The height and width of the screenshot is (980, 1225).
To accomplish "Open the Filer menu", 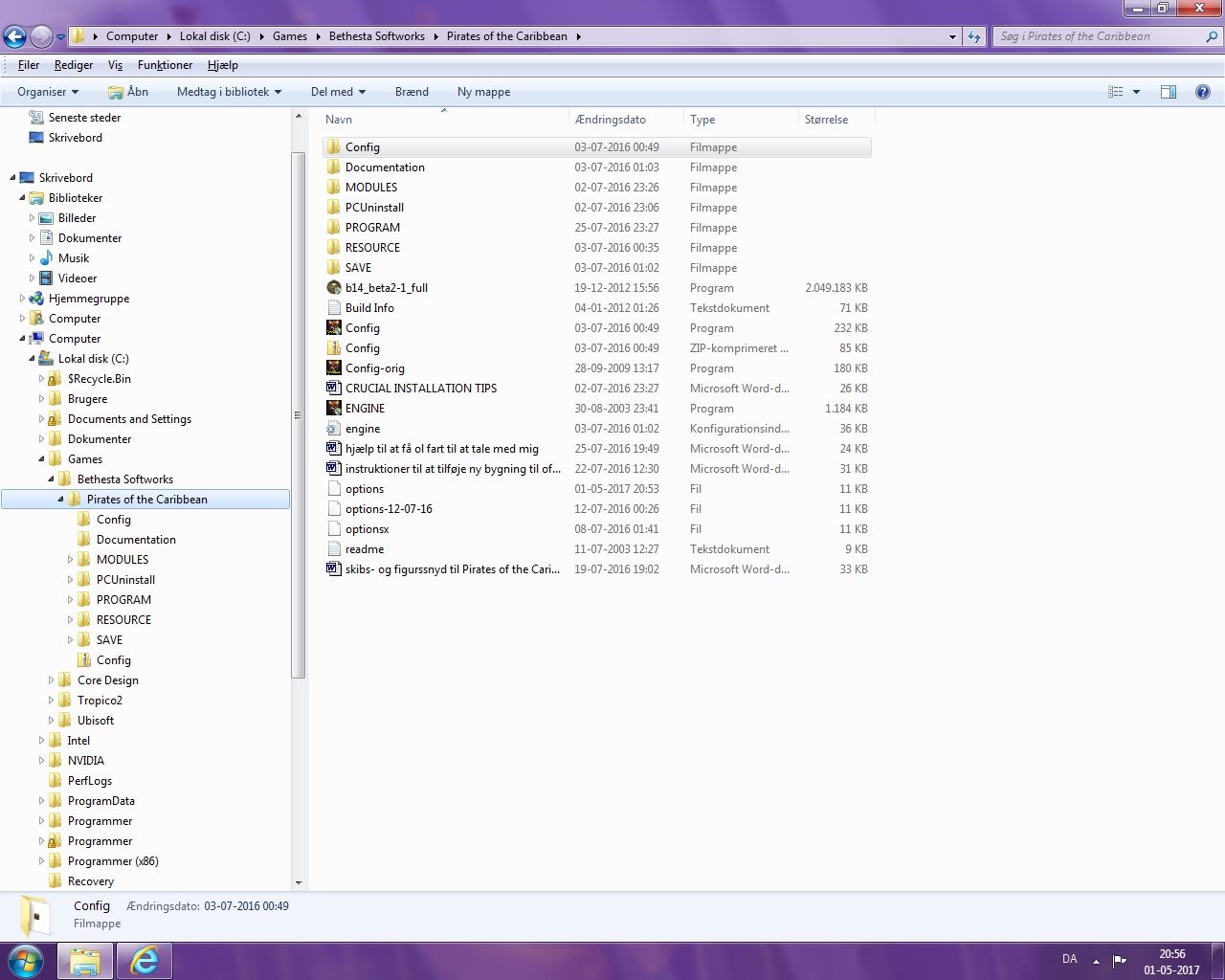I will [x=29, y=65].
